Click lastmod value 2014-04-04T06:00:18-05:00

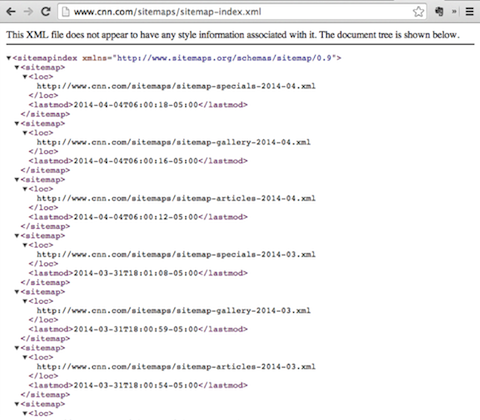point(136,105)
